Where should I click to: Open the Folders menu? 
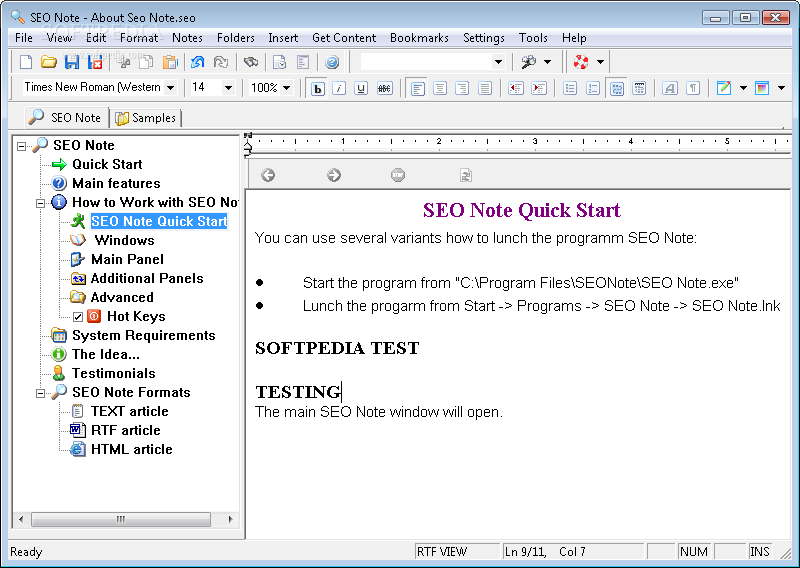click(236, 38)
